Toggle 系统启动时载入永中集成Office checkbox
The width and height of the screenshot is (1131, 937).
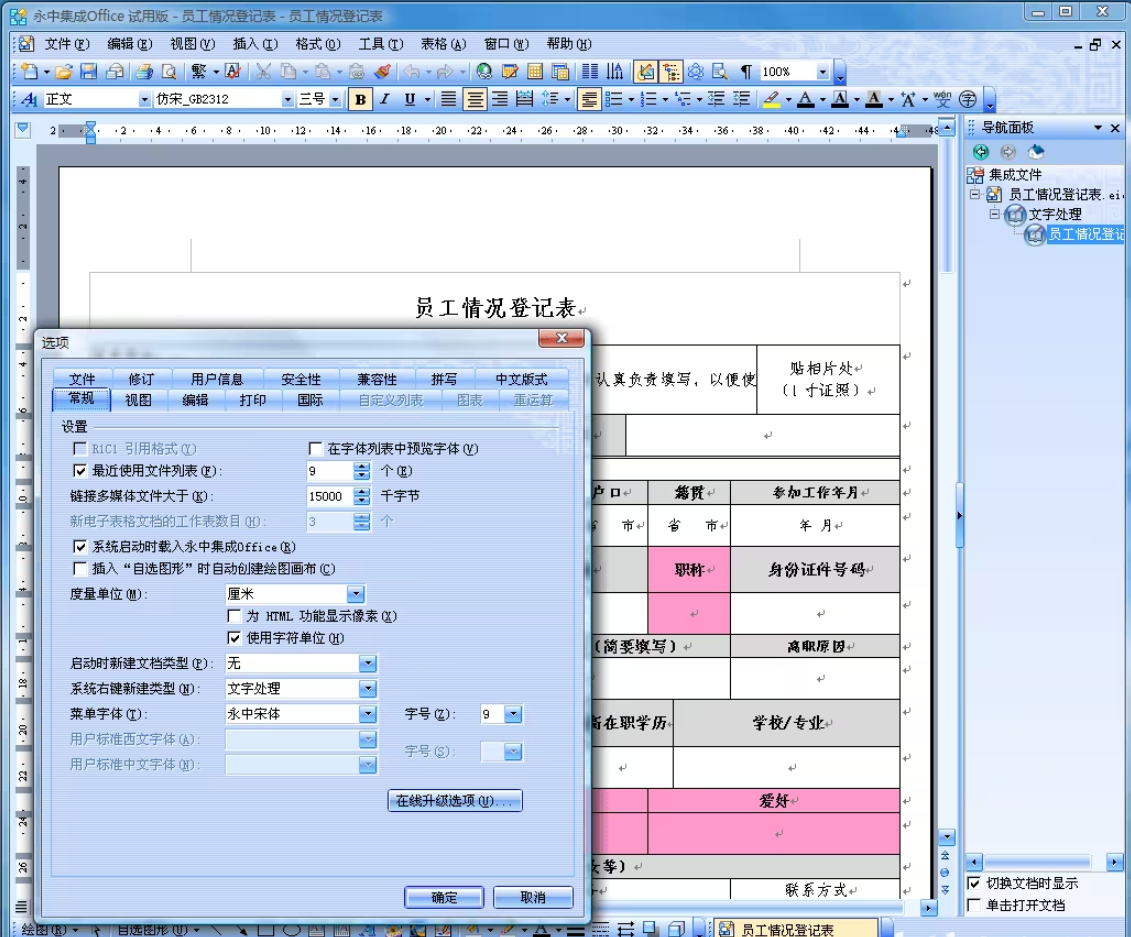click(x=80, y=547)
